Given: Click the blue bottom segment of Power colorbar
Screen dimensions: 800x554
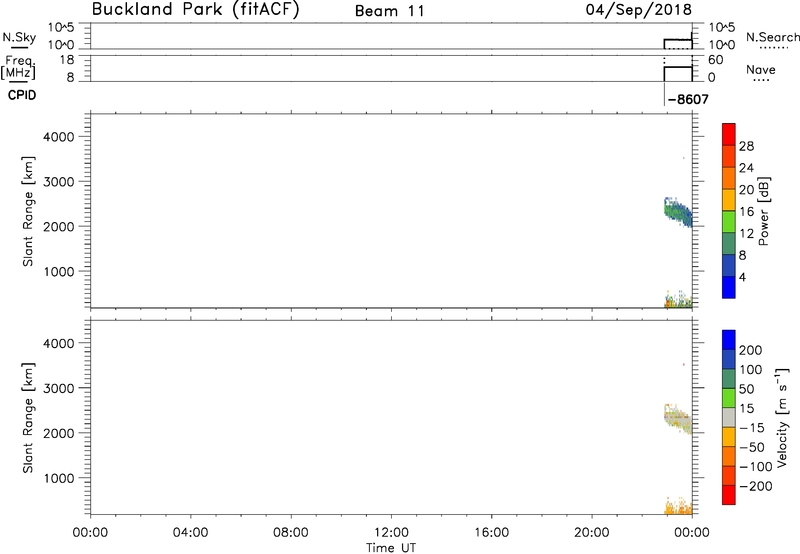Looking at the screenshot, I should click(729, 287).
